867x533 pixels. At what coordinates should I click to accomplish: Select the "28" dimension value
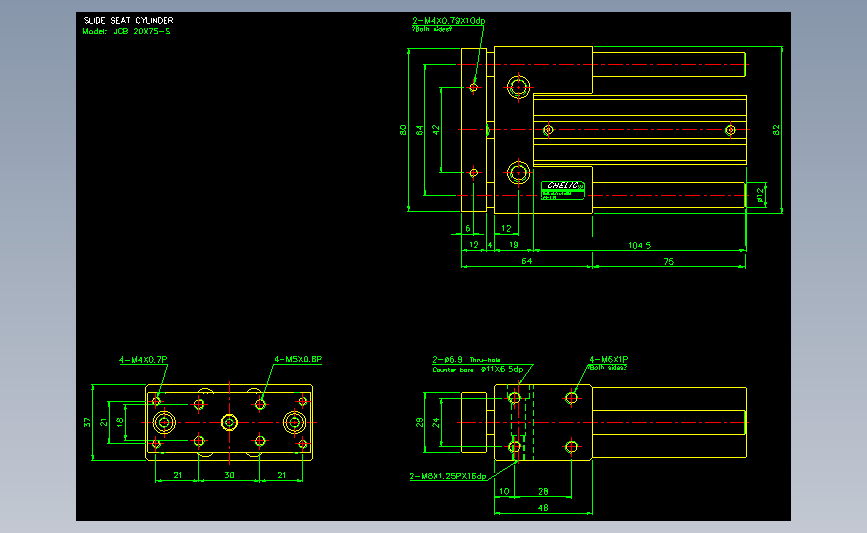pyautogui.click(x=543, y=491)
